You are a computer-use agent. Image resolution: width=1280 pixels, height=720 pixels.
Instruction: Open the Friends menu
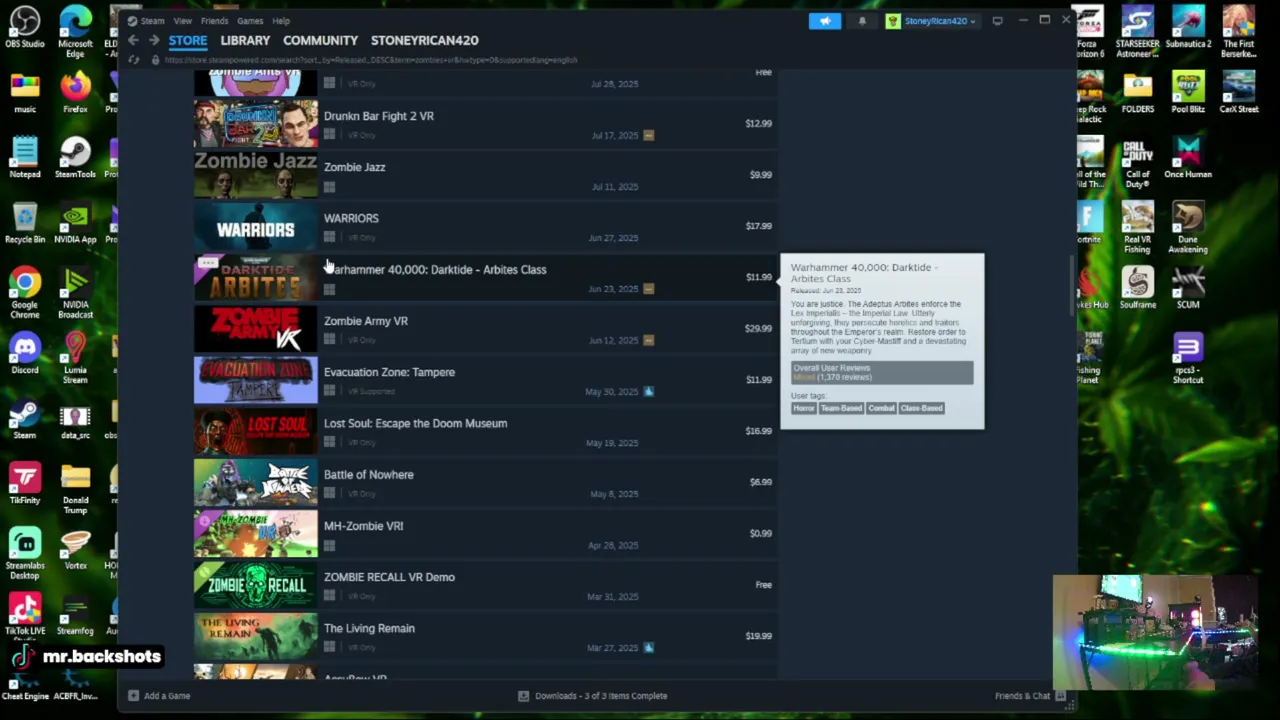[x=214, y=21]
